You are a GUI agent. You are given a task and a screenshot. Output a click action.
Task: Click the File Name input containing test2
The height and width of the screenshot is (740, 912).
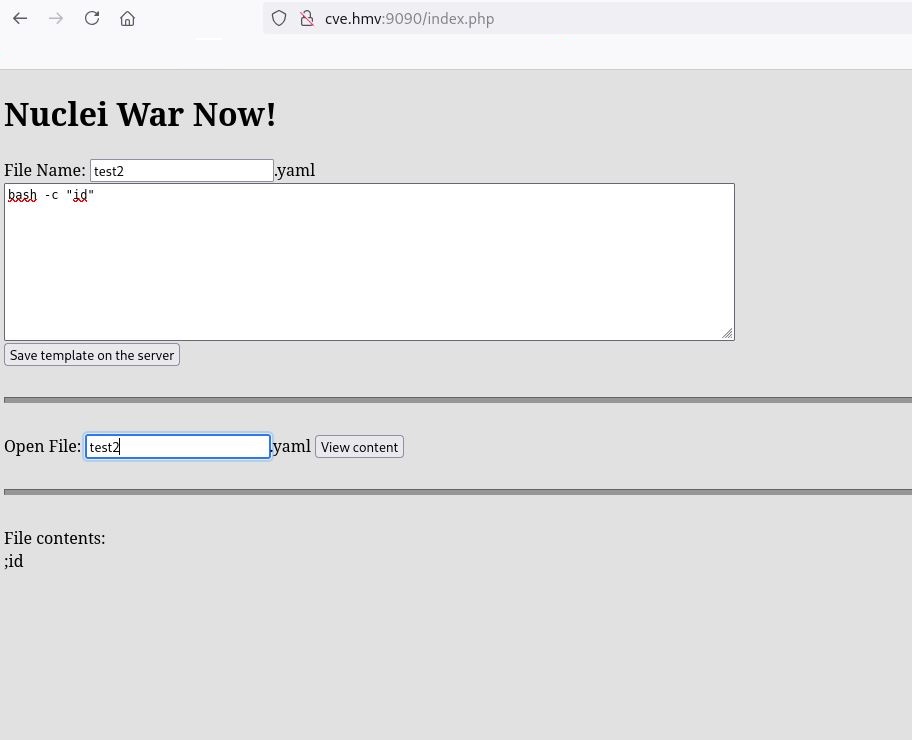(x=181, y=171)
